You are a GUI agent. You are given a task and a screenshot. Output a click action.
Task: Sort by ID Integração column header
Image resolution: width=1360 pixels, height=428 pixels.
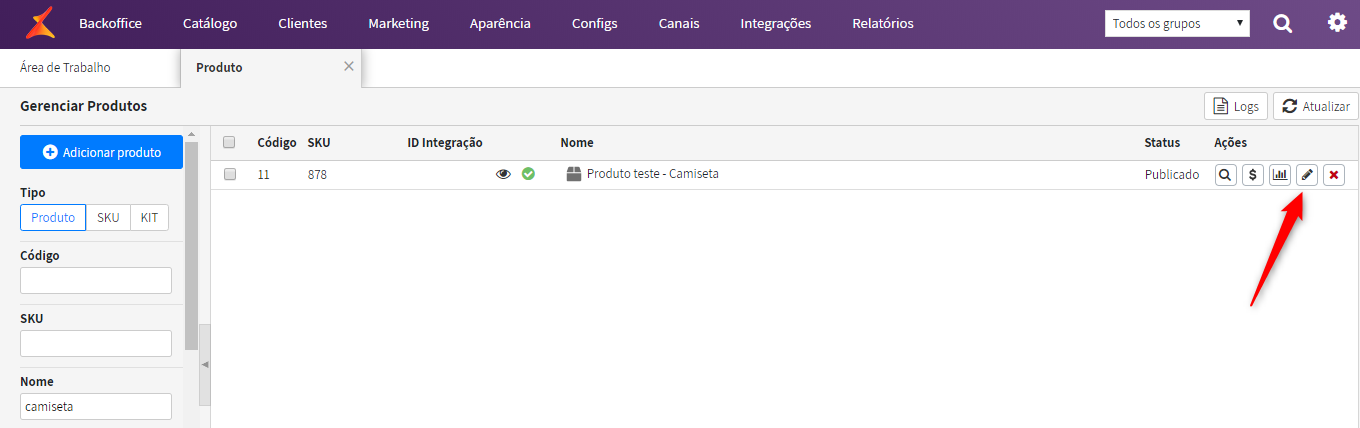coord(445,143)
